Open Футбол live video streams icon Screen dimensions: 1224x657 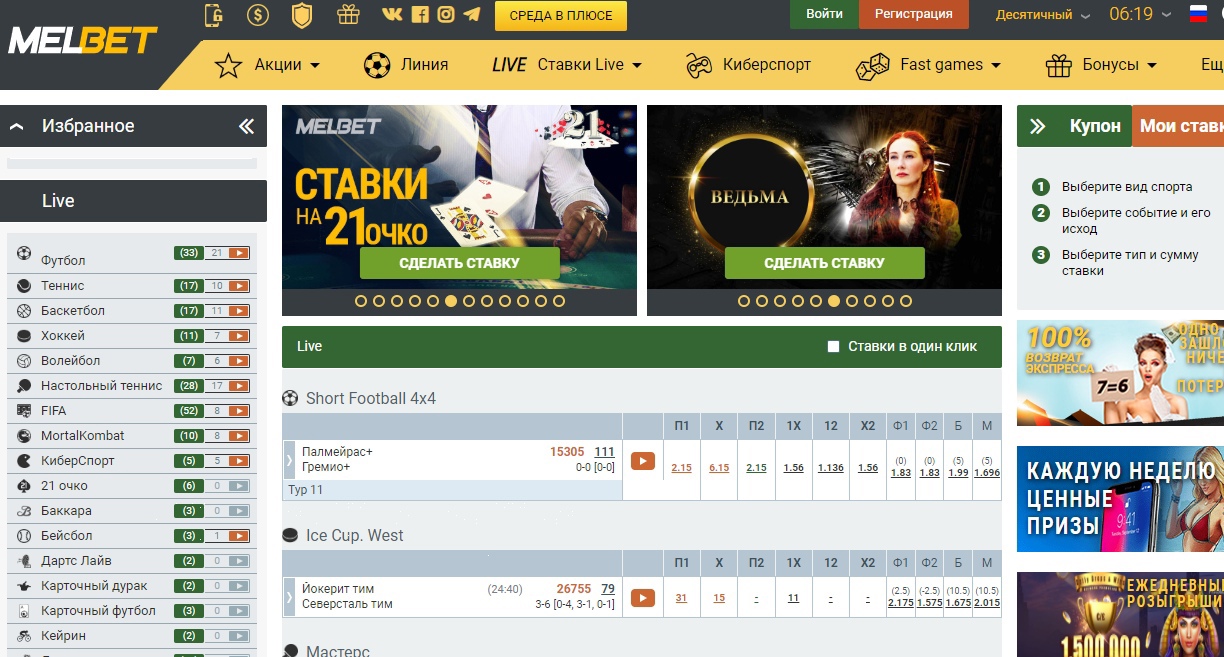point(238,253)
